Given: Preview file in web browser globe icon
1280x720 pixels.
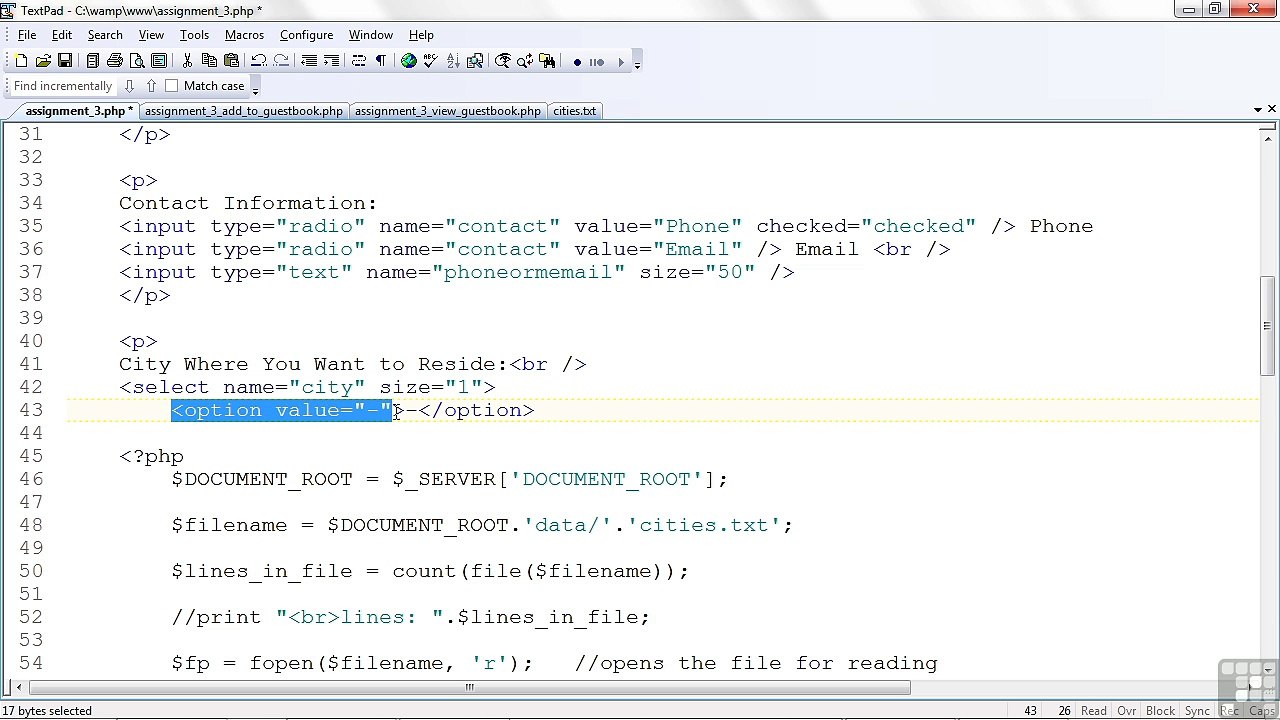Looking at the screenshot, I should 409,61.
